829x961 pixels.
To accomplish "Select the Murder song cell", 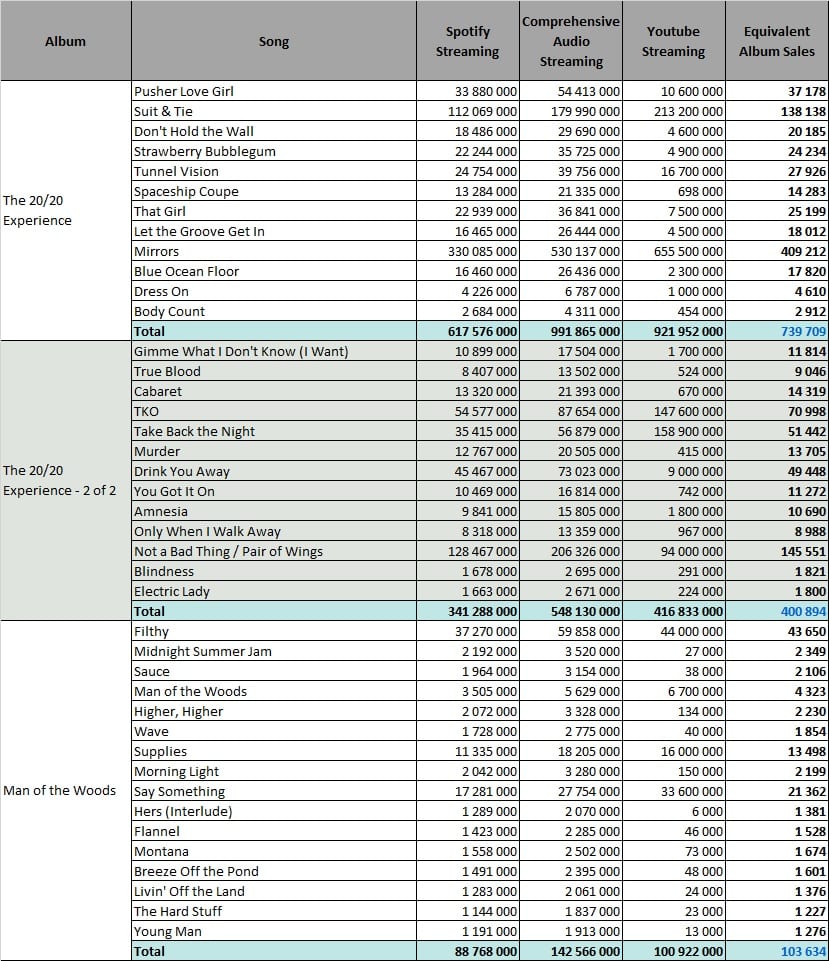I will coord(274,452).
